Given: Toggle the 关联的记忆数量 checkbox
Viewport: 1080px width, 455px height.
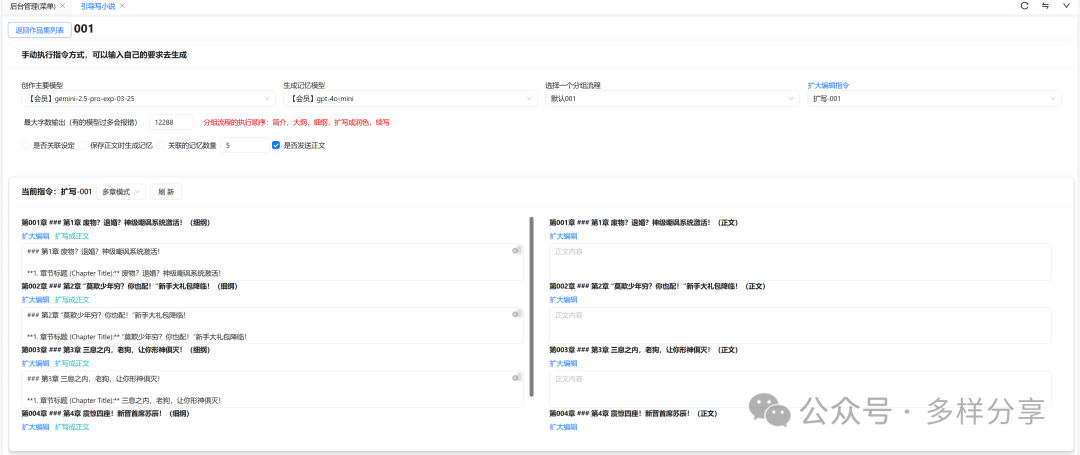Looking at the screenshot, I should point(160,146).
